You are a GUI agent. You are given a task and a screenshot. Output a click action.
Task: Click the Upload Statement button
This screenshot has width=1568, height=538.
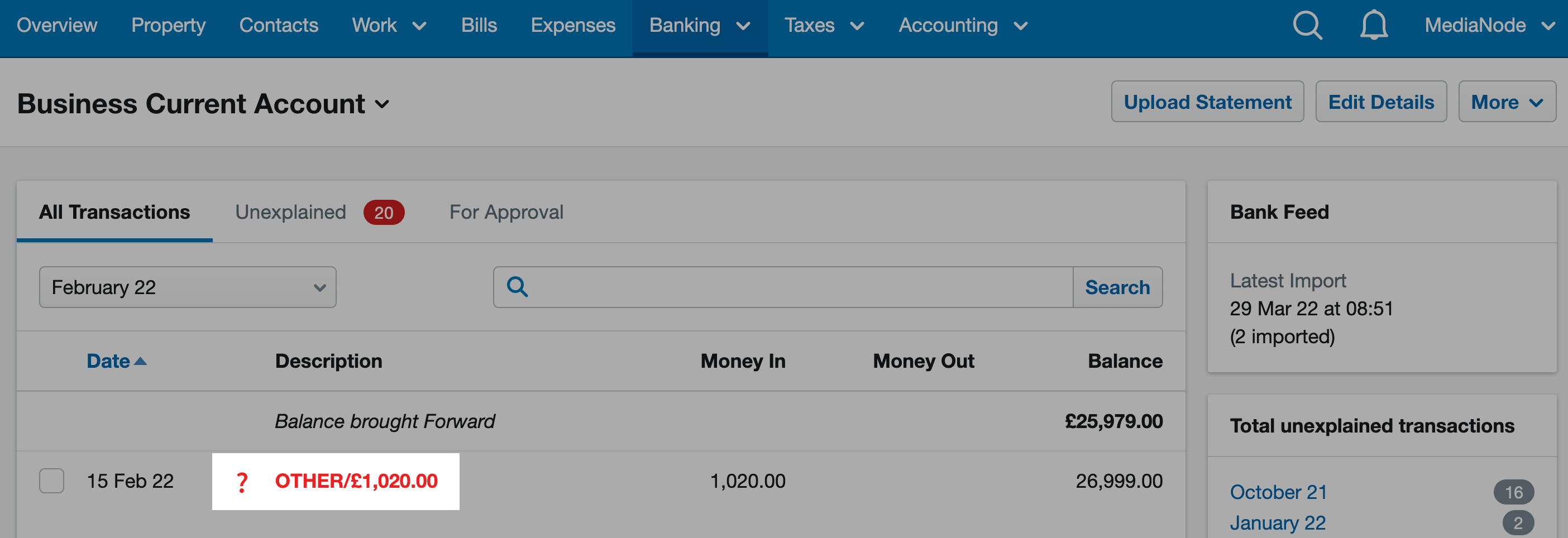click(1208, 102)
